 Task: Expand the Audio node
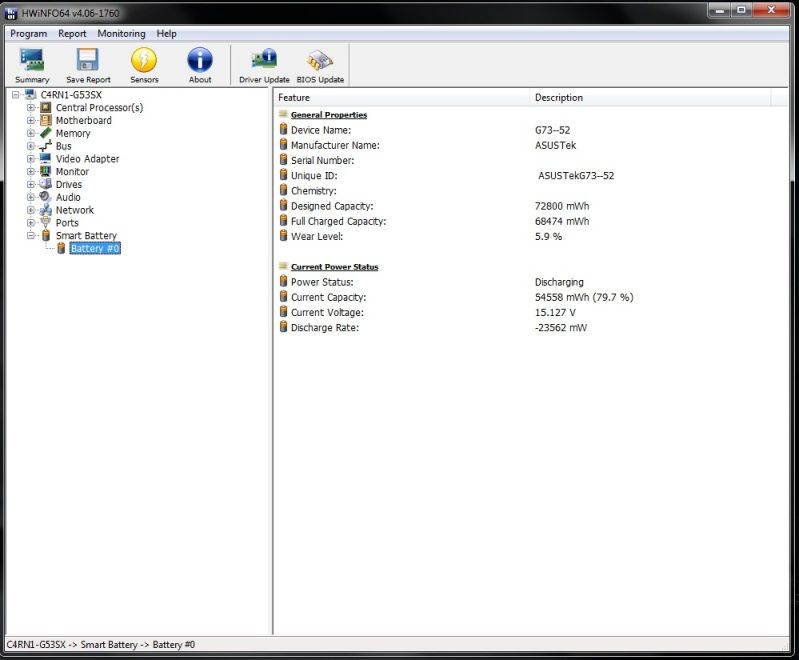pyautogui.click(x=31, y=197)
